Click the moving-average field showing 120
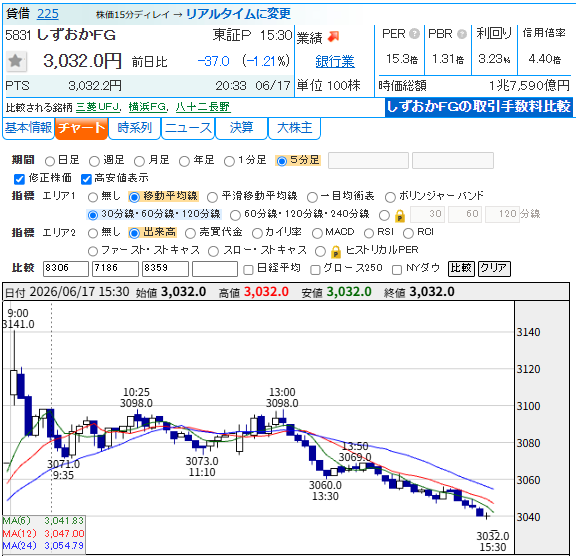576x556 pixels. (502, 214)
